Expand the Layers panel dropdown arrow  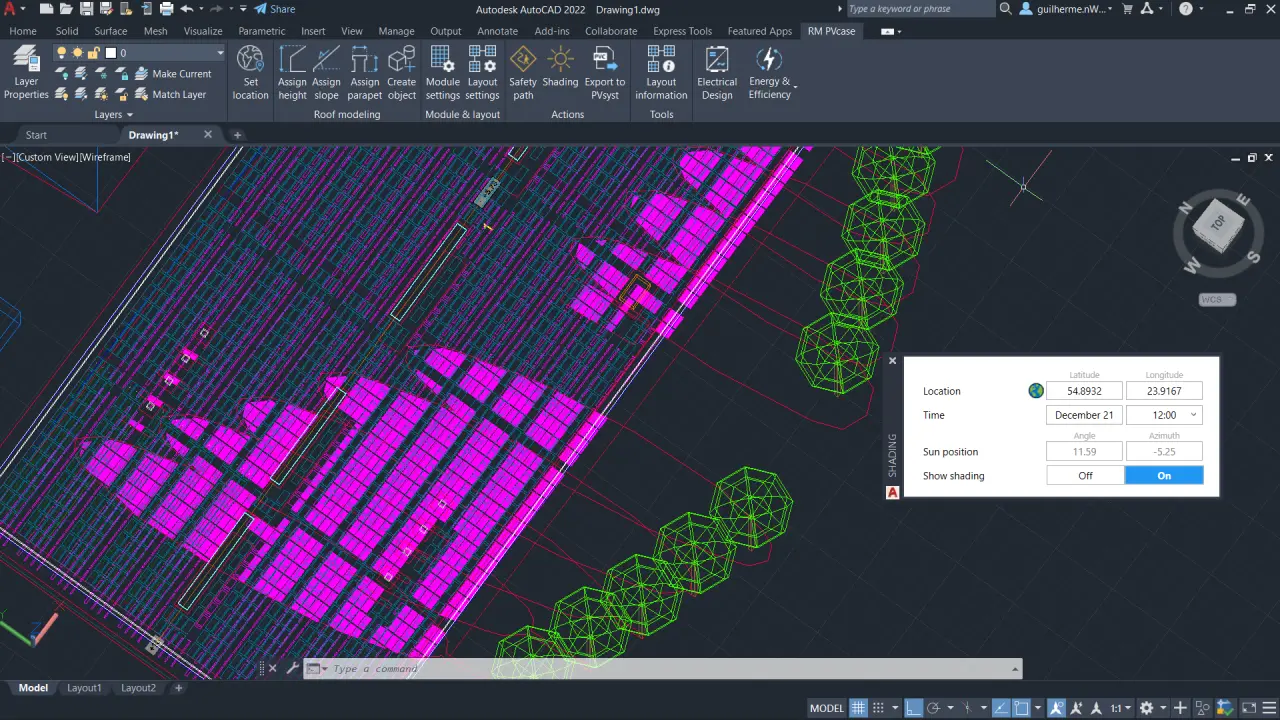point(130,115)
